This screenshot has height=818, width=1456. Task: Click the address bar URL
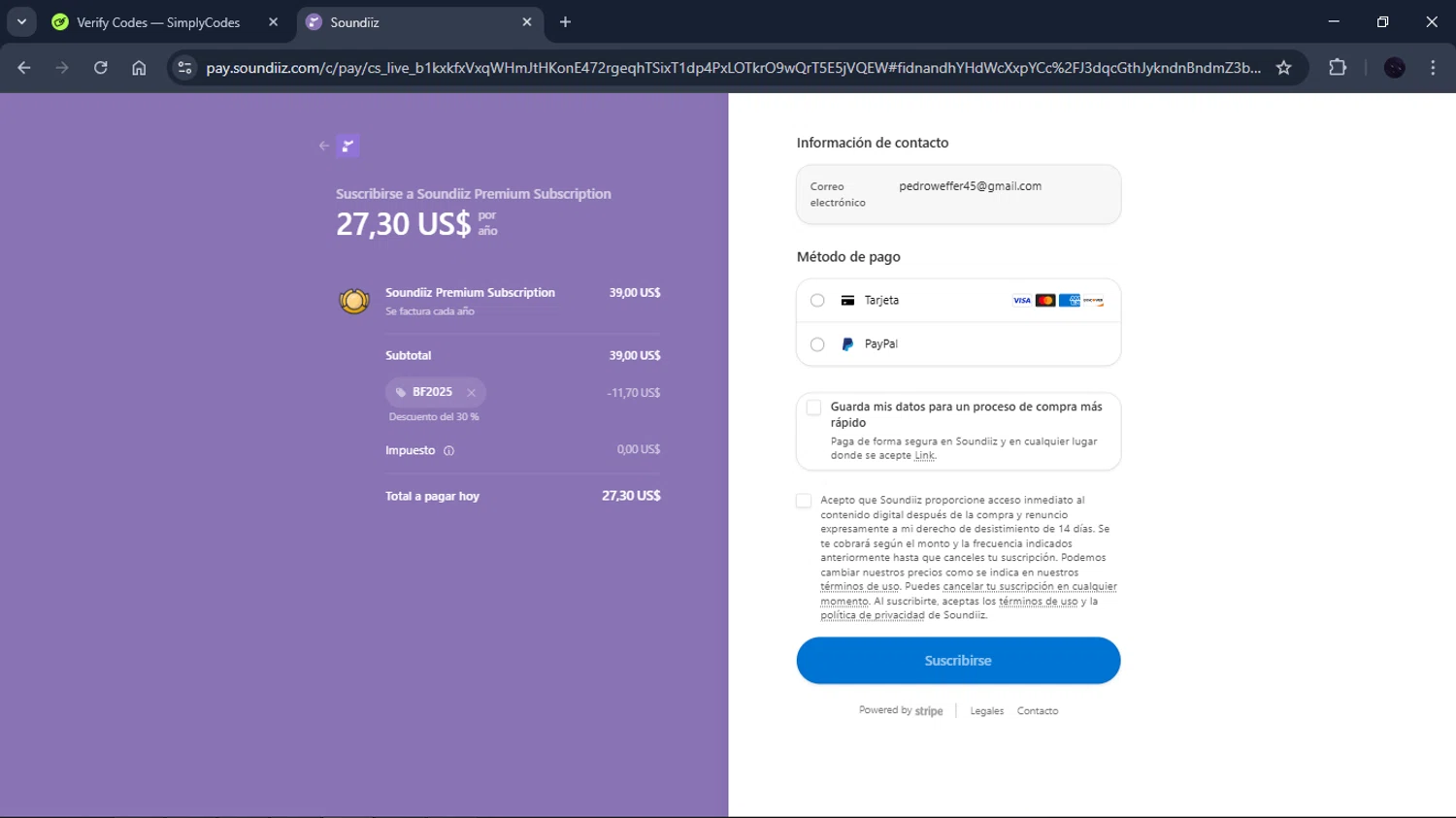733,68
